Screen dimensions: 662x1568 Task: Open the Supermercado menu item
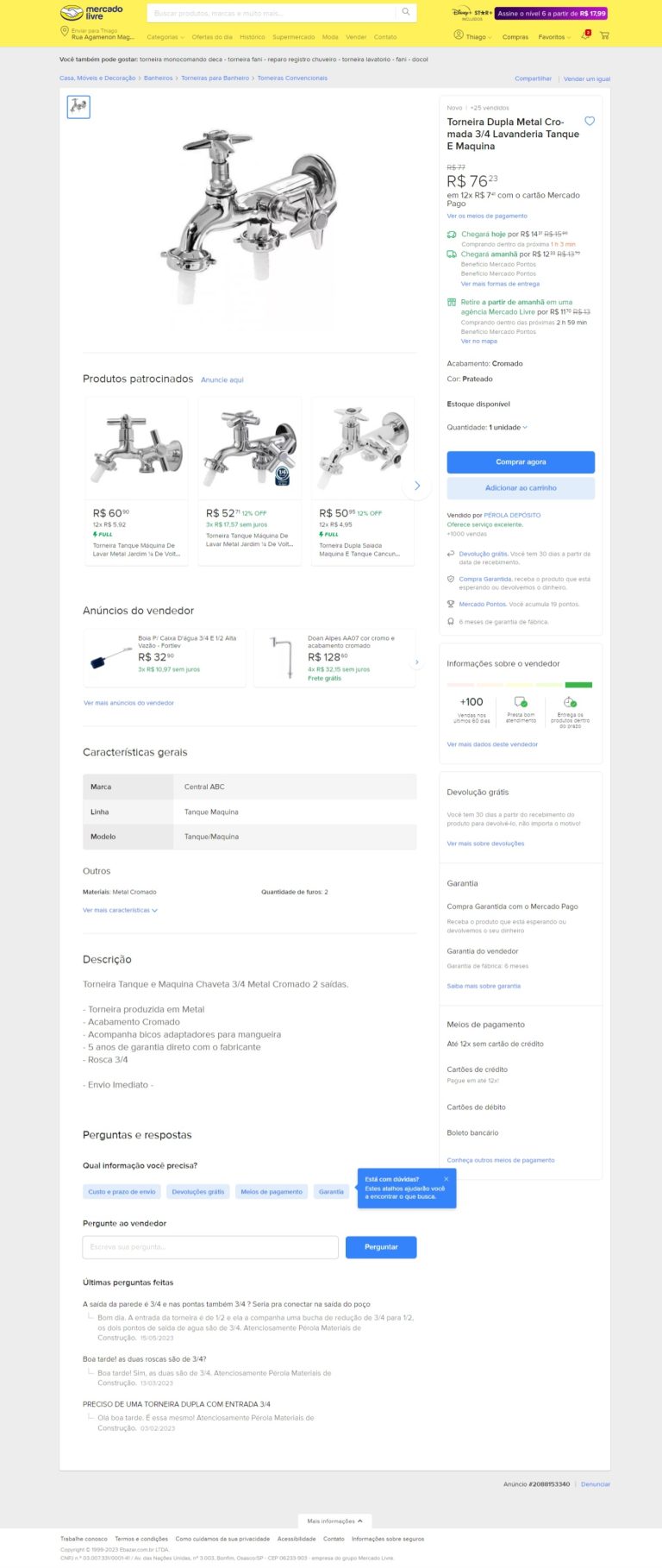click(x=293, y=37)
